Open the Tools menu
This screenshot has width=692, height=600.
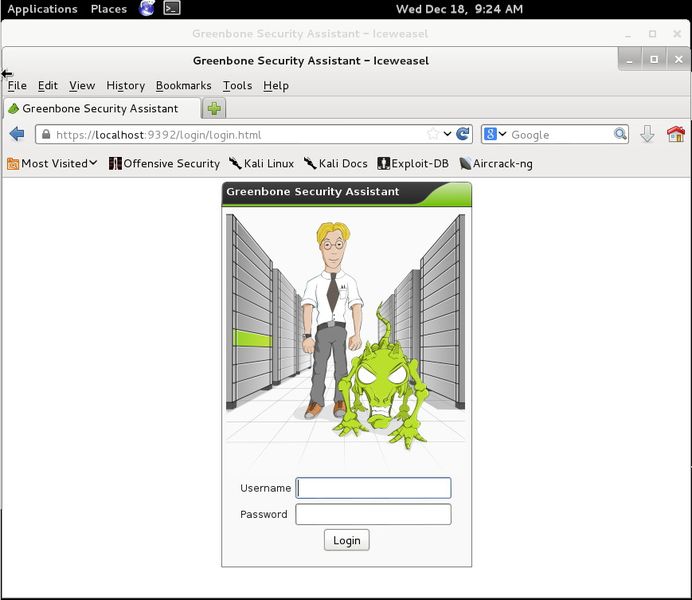pos(237,86)
